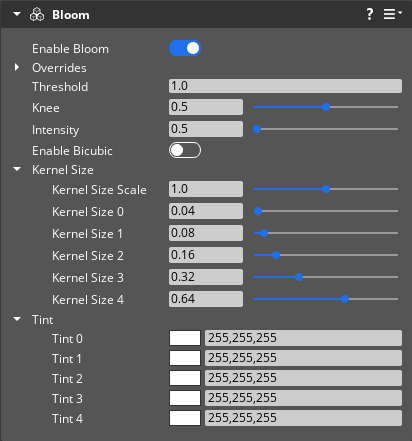Viewport: 412px width, 441px height.
Task: Click the Kernel Size 4 value field
Action: tap(206, 299)
